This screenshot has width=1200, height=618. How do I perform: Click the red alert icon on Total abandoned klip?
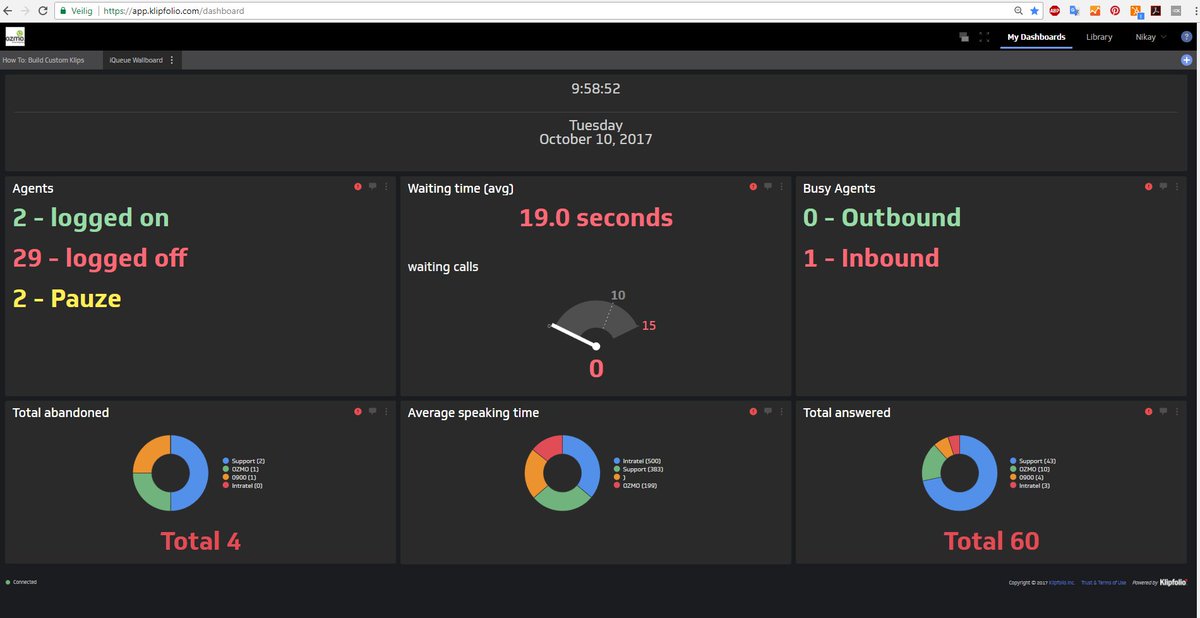tap(358, 411)
